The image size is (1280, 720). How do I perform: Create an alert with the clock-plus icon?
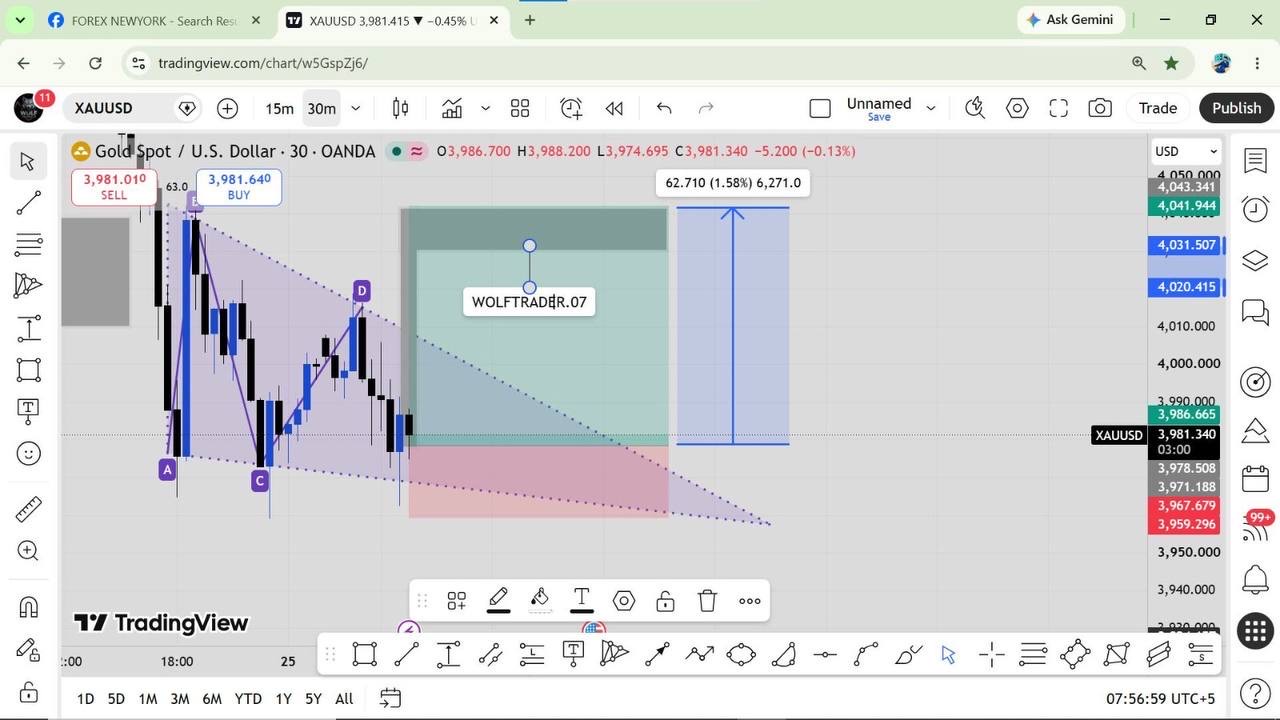click(571, 108)
